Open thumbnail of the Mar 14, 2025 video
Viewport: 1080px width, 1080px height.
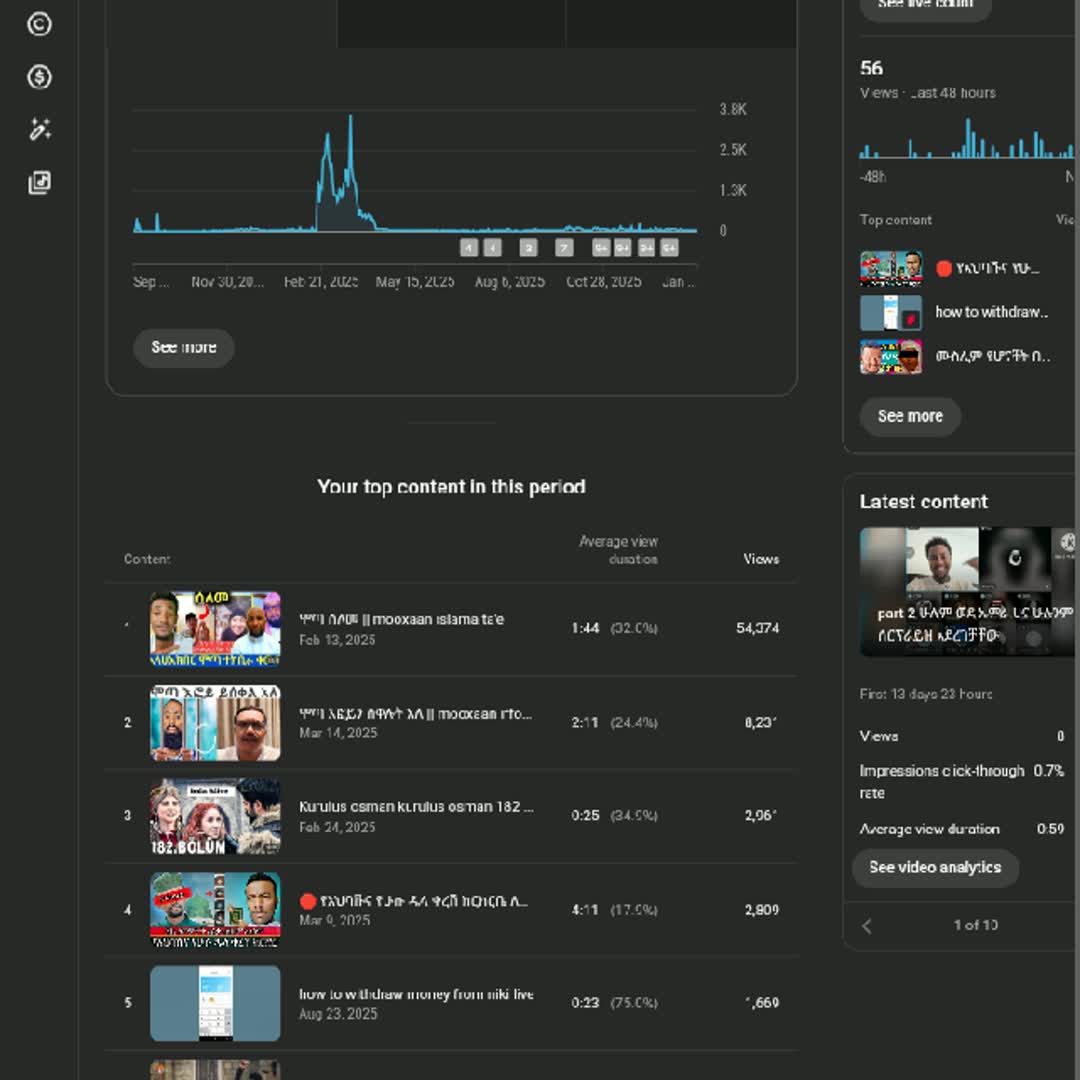pos(215,723)
